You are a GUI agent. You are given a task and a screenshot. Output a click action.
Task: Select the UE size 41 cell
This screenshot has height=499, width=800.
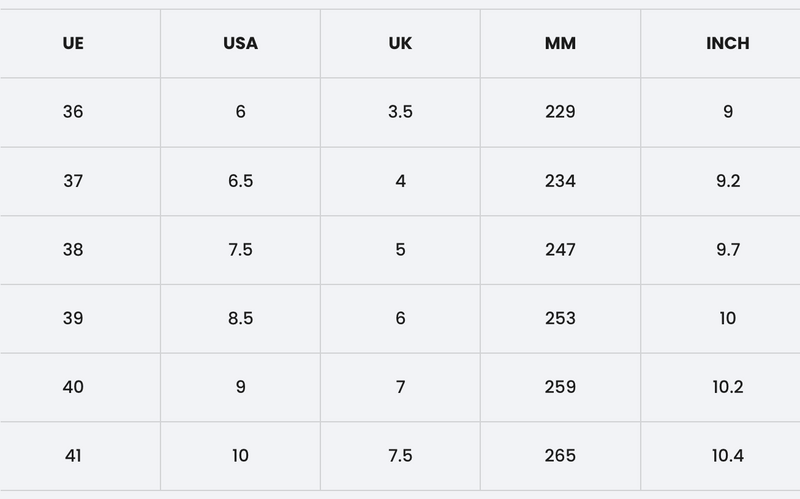point(73,456)
